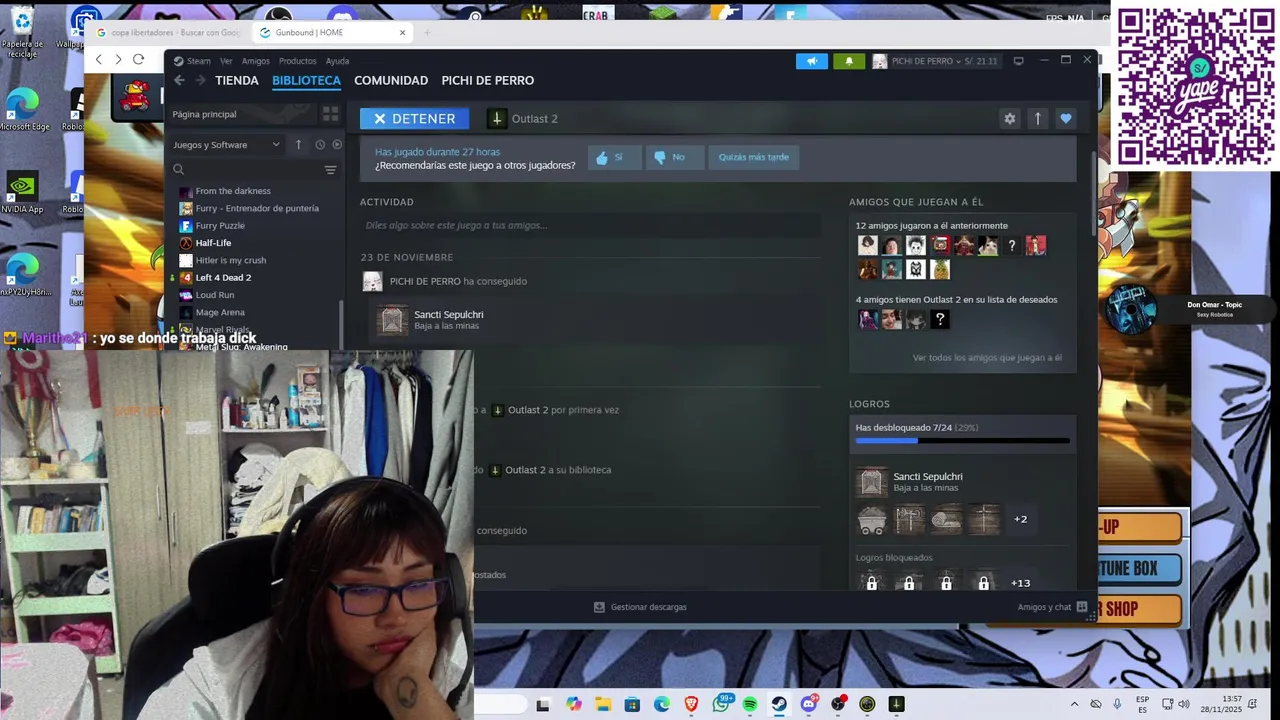Stop the game with DETENER button
1280x720 pixels.
414,118
